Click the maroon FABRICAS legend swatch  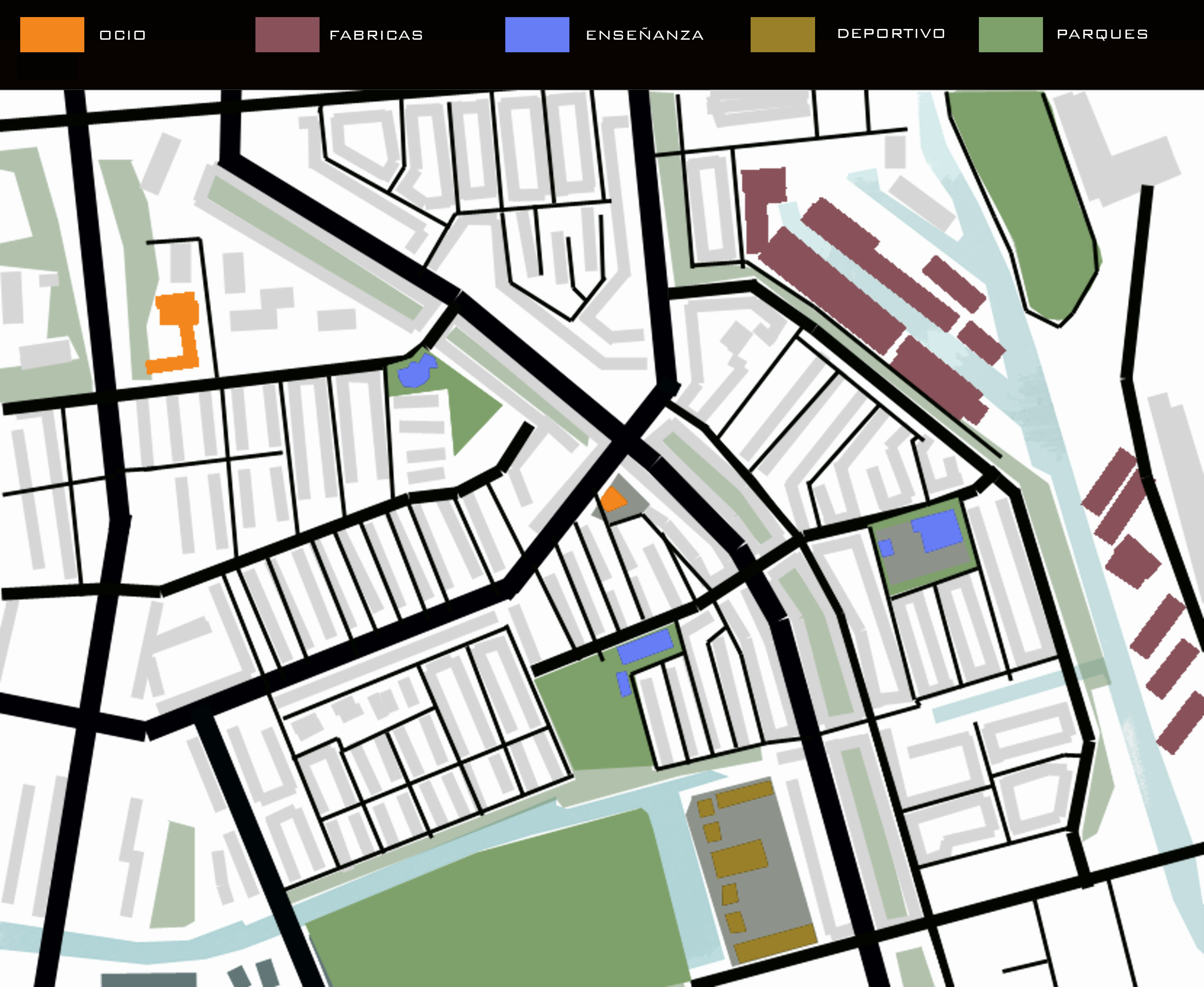point(287,35)
